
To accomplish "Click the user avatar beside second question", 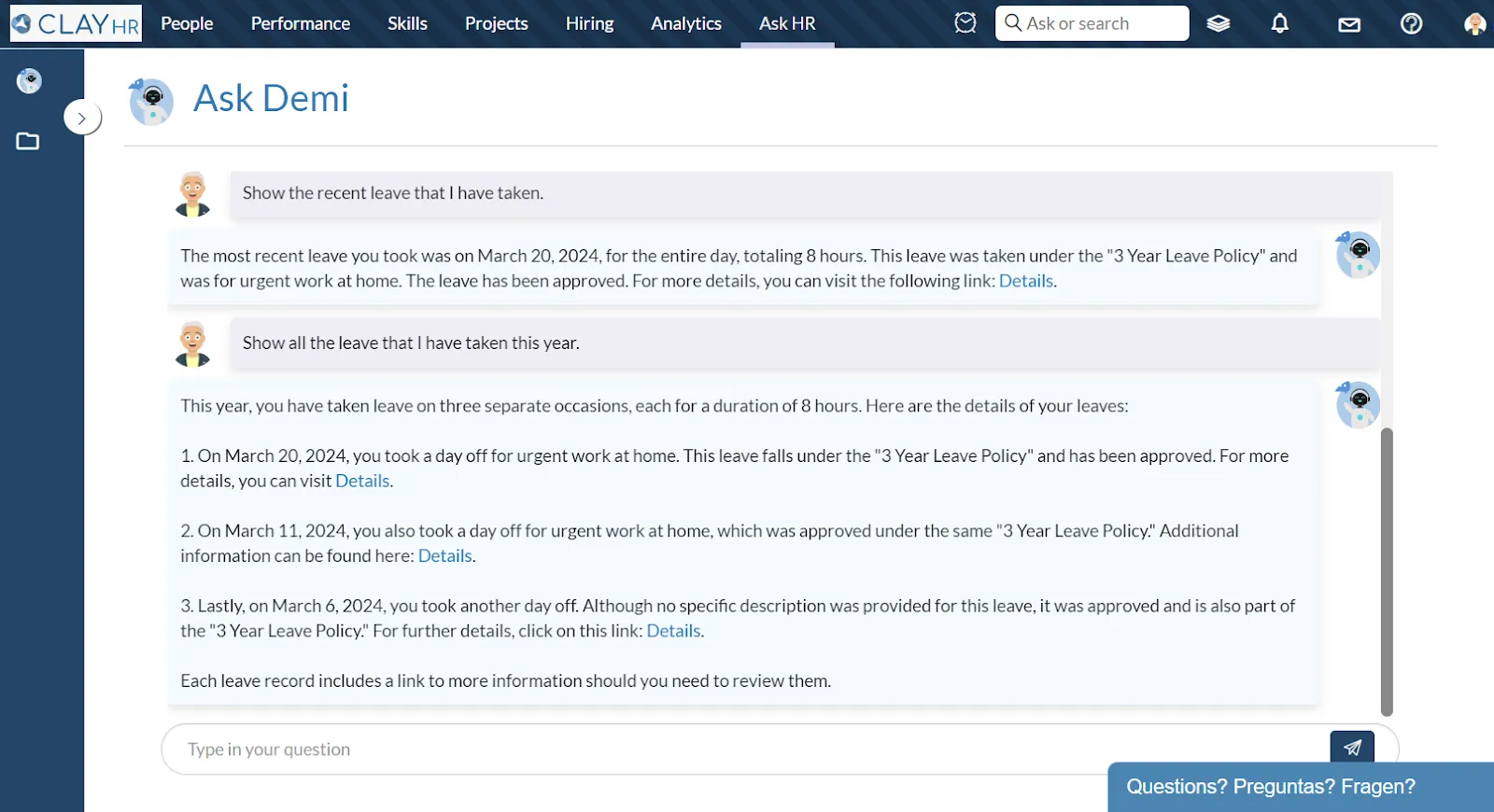I will tap(193, 343).
